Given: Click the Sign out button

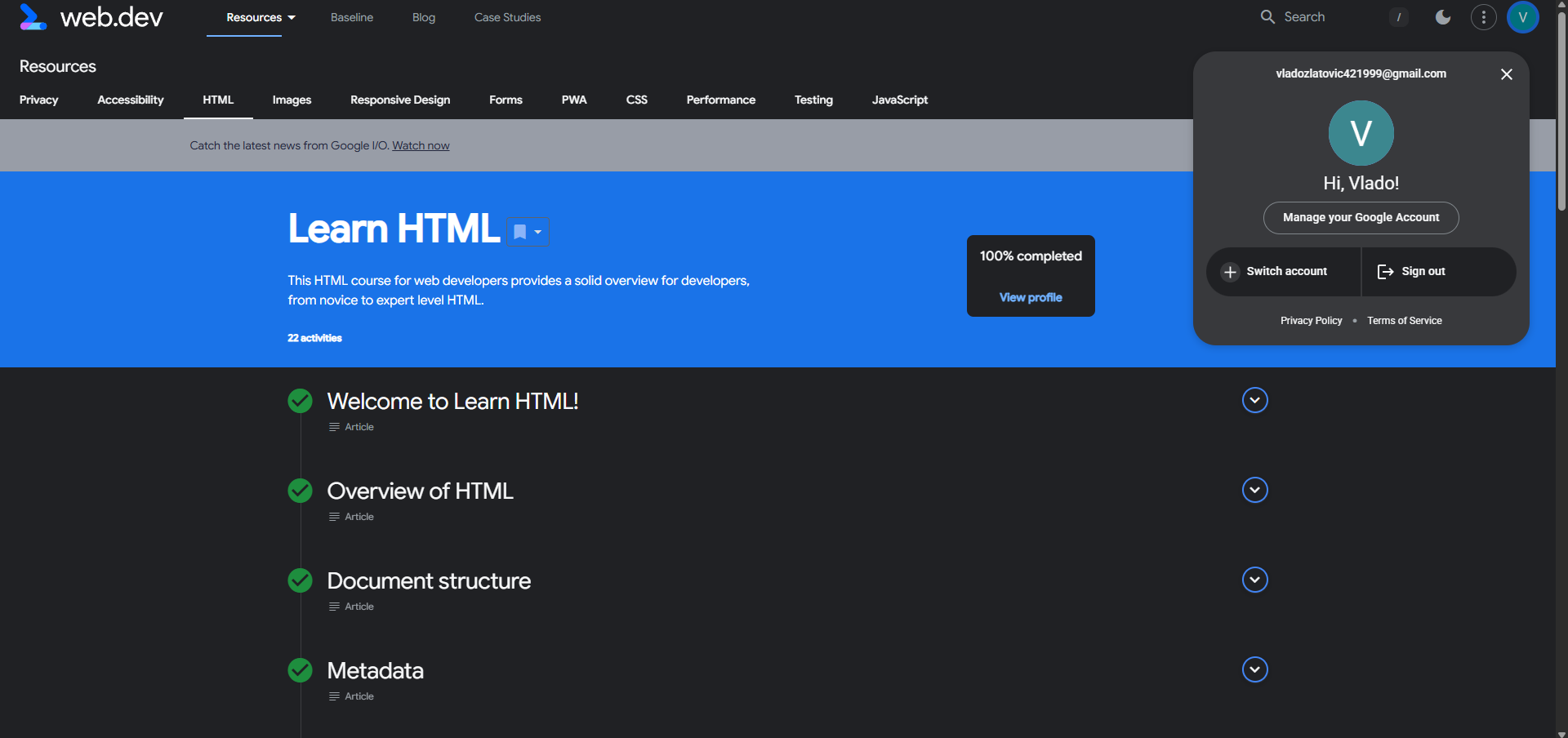Looking at the screenshot, I should (1439, 272).
